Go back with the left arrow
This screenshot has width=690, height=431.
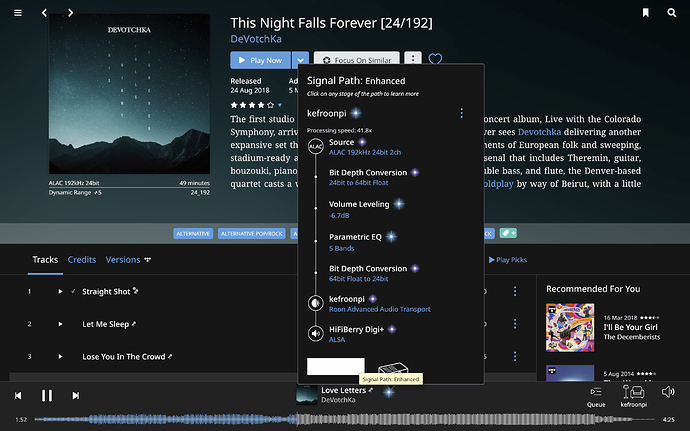pos(44,13)
